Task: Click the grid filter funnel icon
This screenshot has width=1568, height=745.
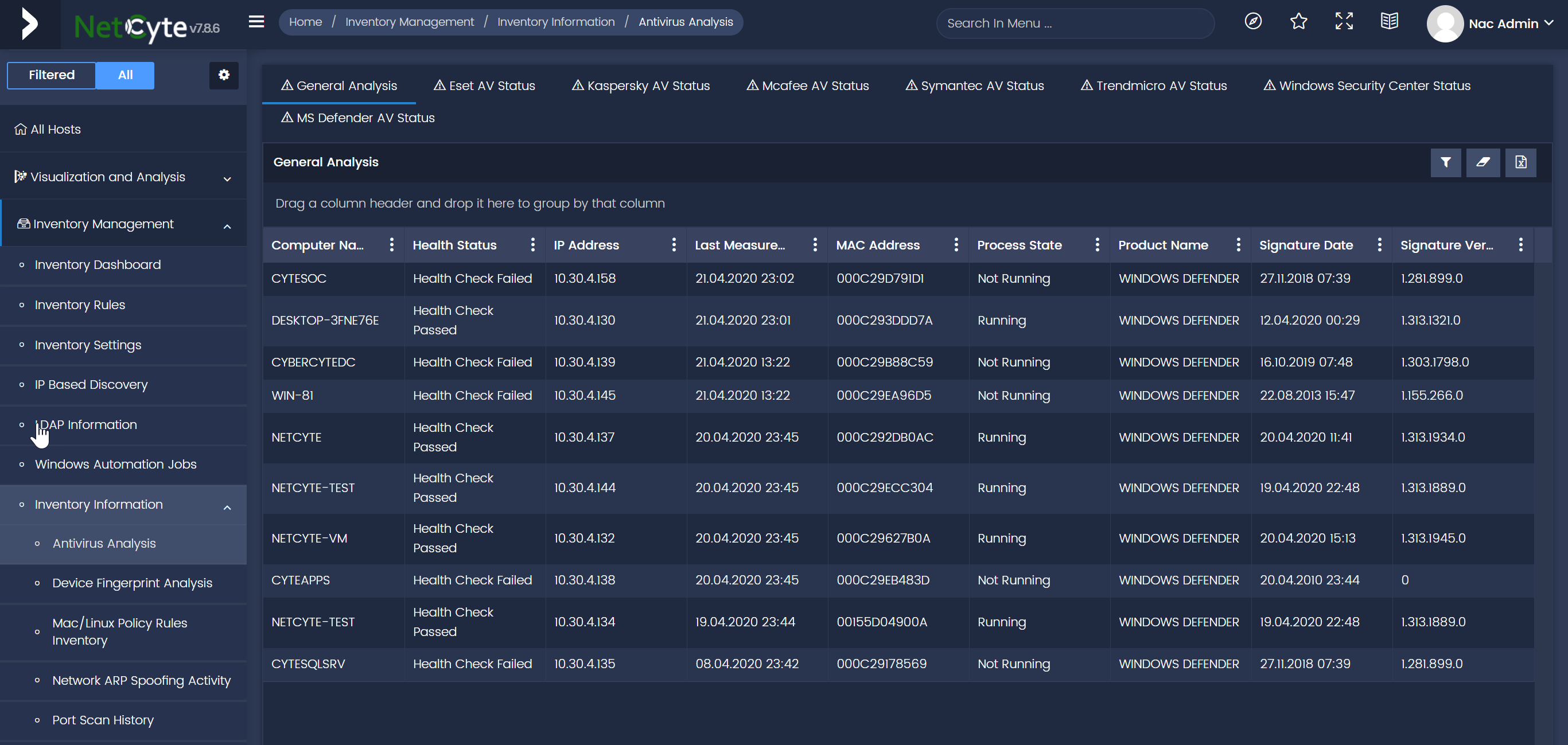Action: pos(1446,162)
